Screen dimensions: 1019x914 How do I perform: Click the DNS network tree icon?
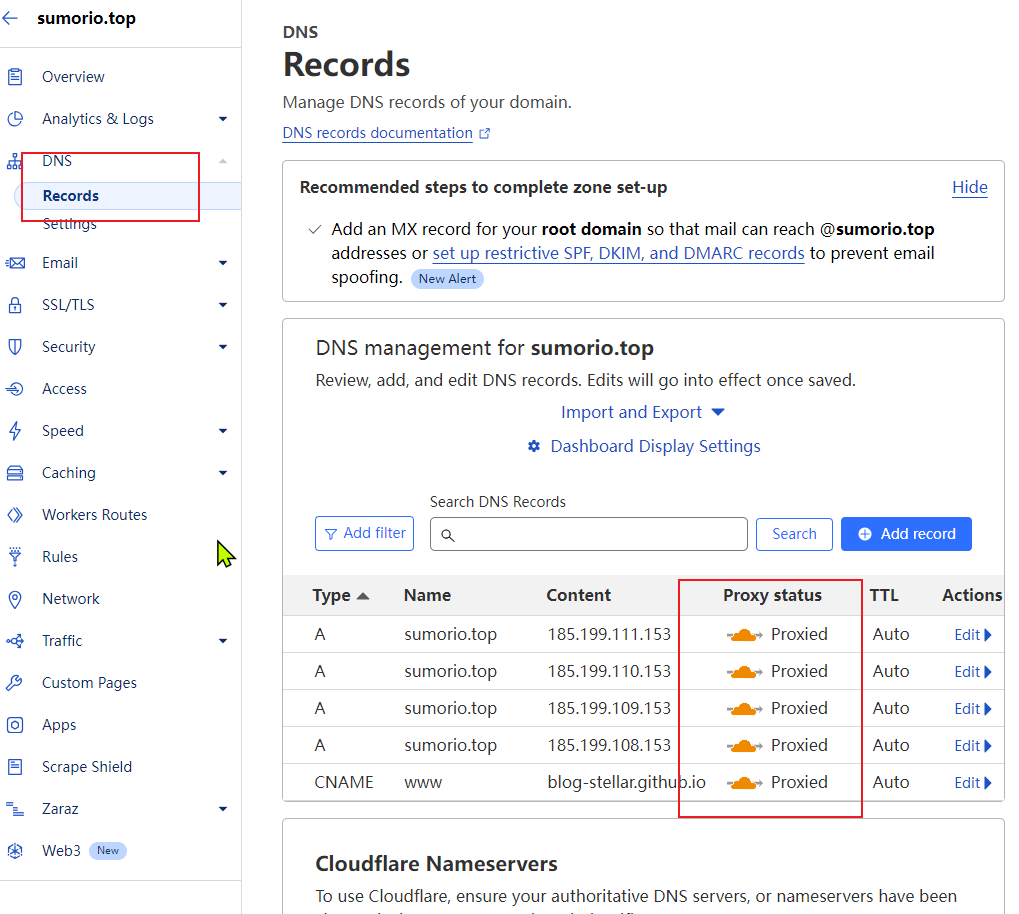14,161
